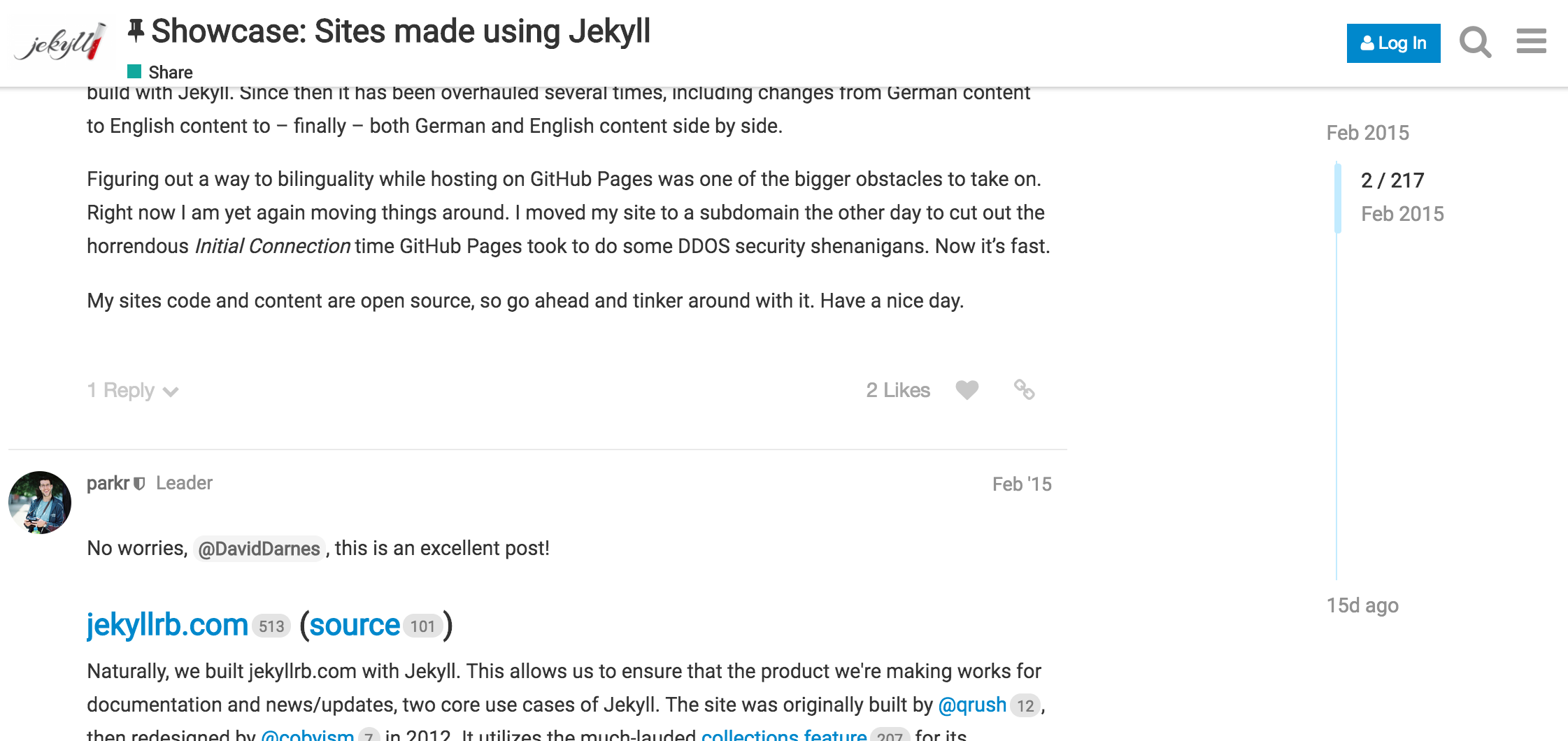Open the search magnifier icon
The height and width of the screenshot is (741, 1568).
tap(1475, 43)
